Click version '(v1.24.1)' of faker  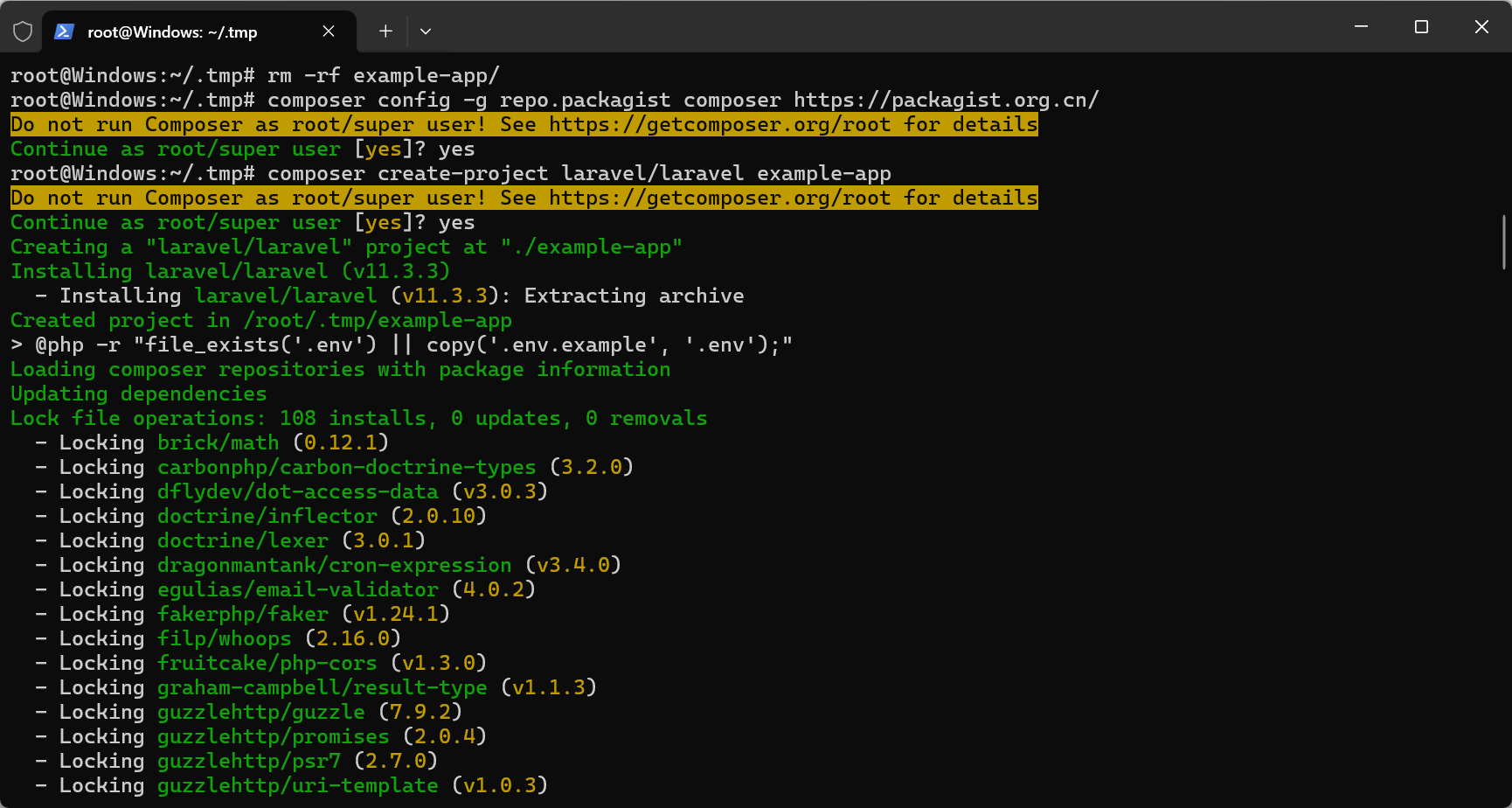click(x=396, y=614)
